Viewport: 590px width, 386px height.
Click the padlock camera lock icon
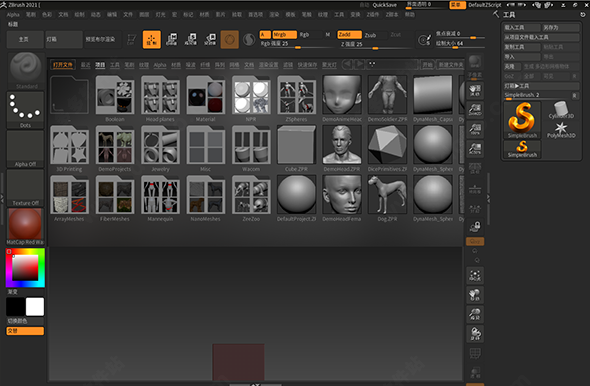point(475,227)
